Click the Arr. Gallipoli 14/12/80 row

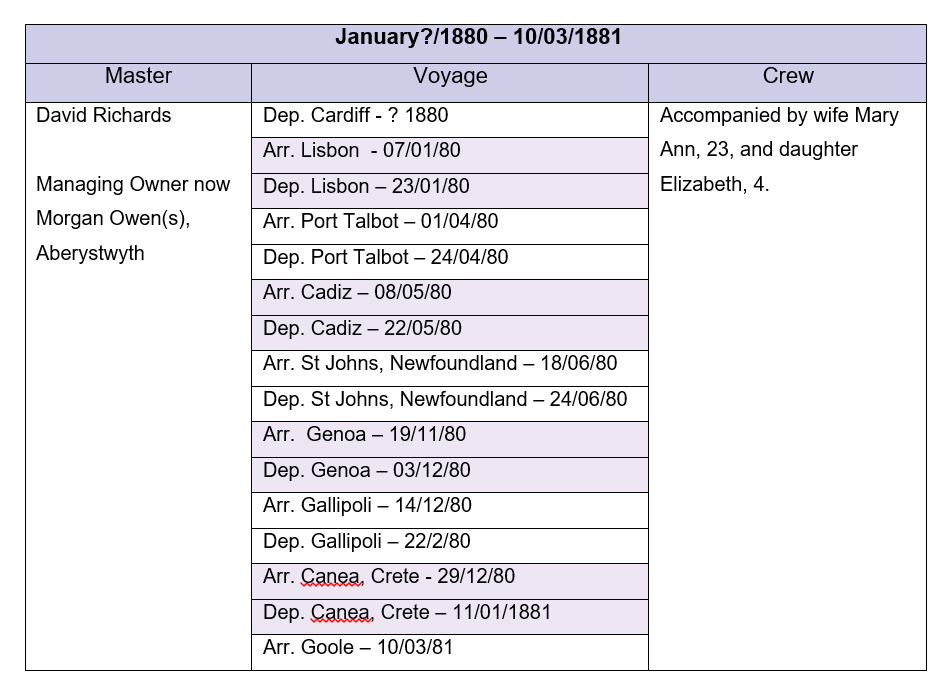pos(367,506)
